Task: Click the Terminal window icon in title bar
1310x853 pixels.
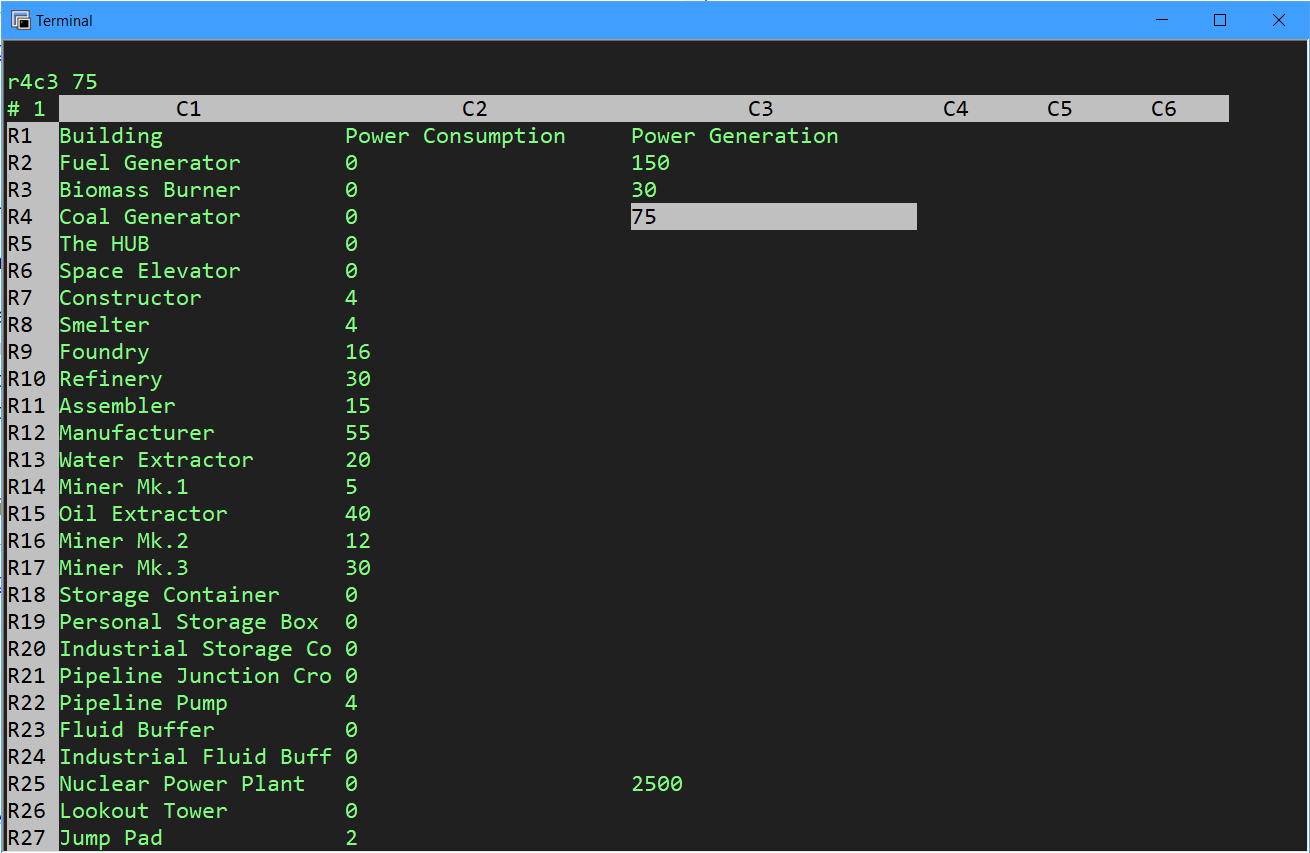Action: tap(20, 20)
